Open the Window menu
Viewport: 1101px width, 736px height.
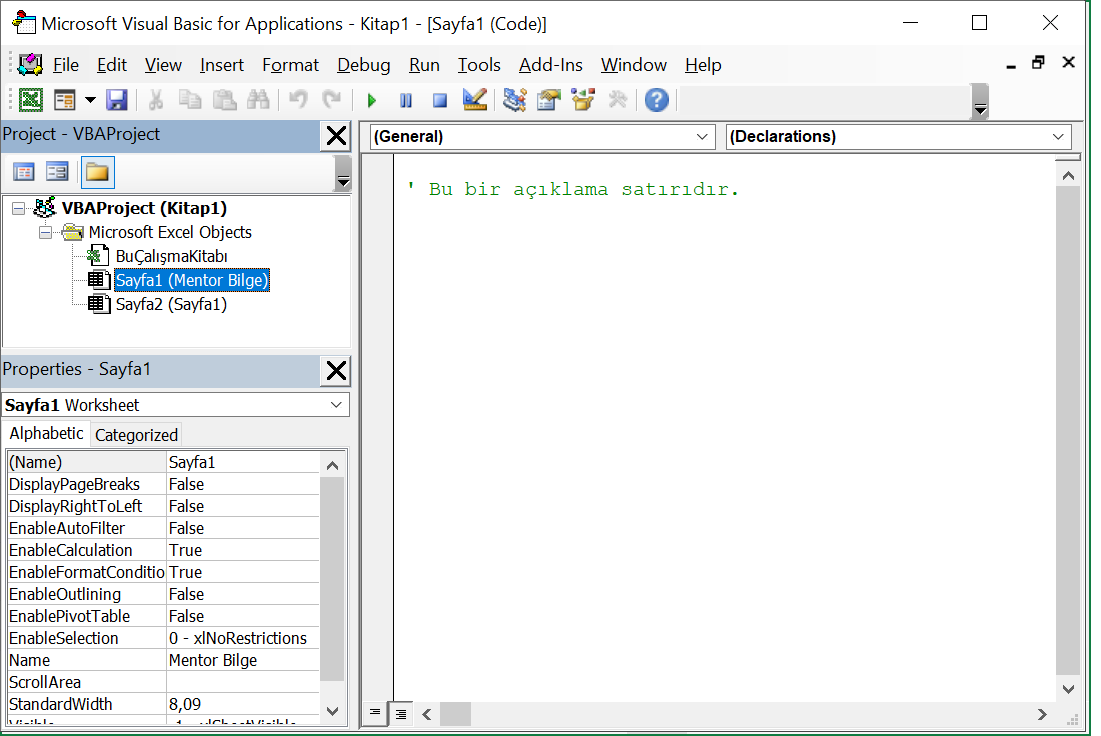(x=633, y=65)
